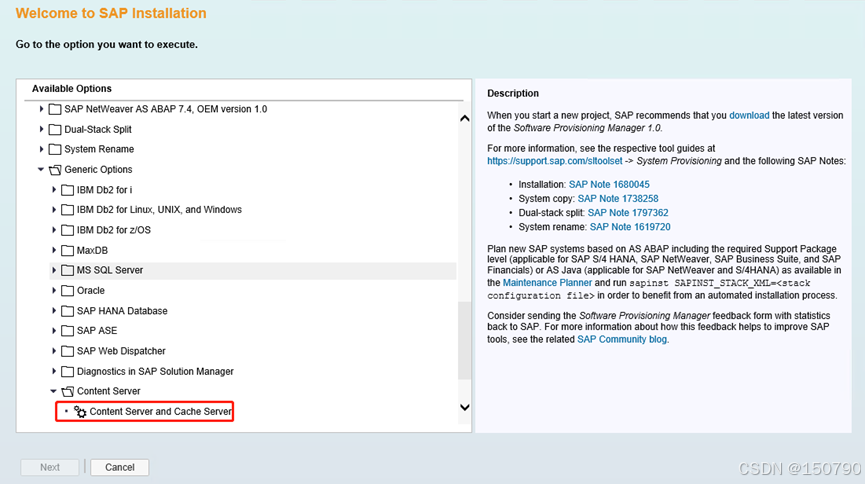
Task: Expand the MaxDB node
Action: (54, 250)
